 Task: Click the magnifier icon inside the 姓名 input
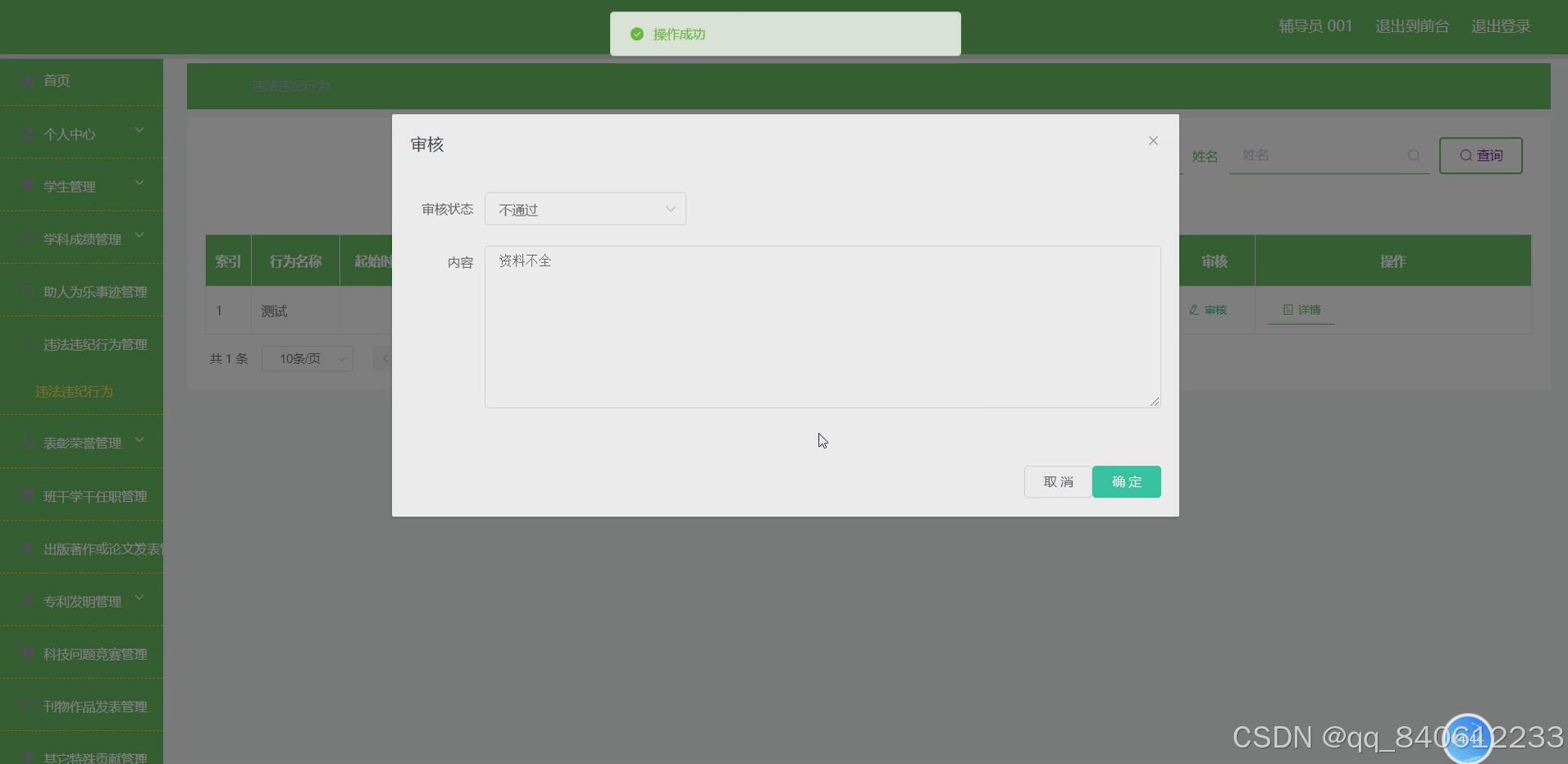click(1414, 156)
